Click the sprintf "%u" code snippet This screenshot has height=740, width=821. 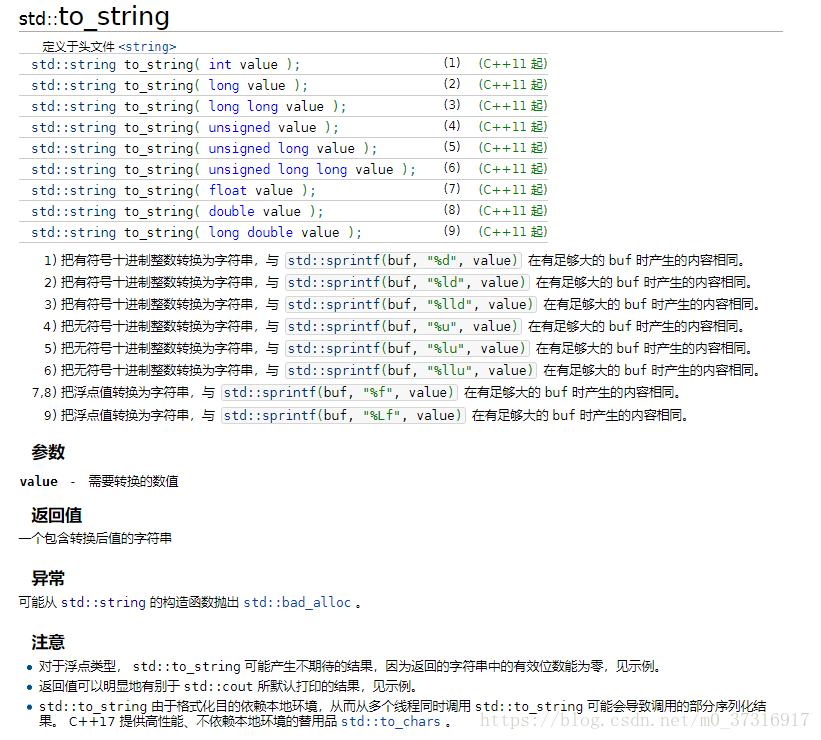coord(403,326)
